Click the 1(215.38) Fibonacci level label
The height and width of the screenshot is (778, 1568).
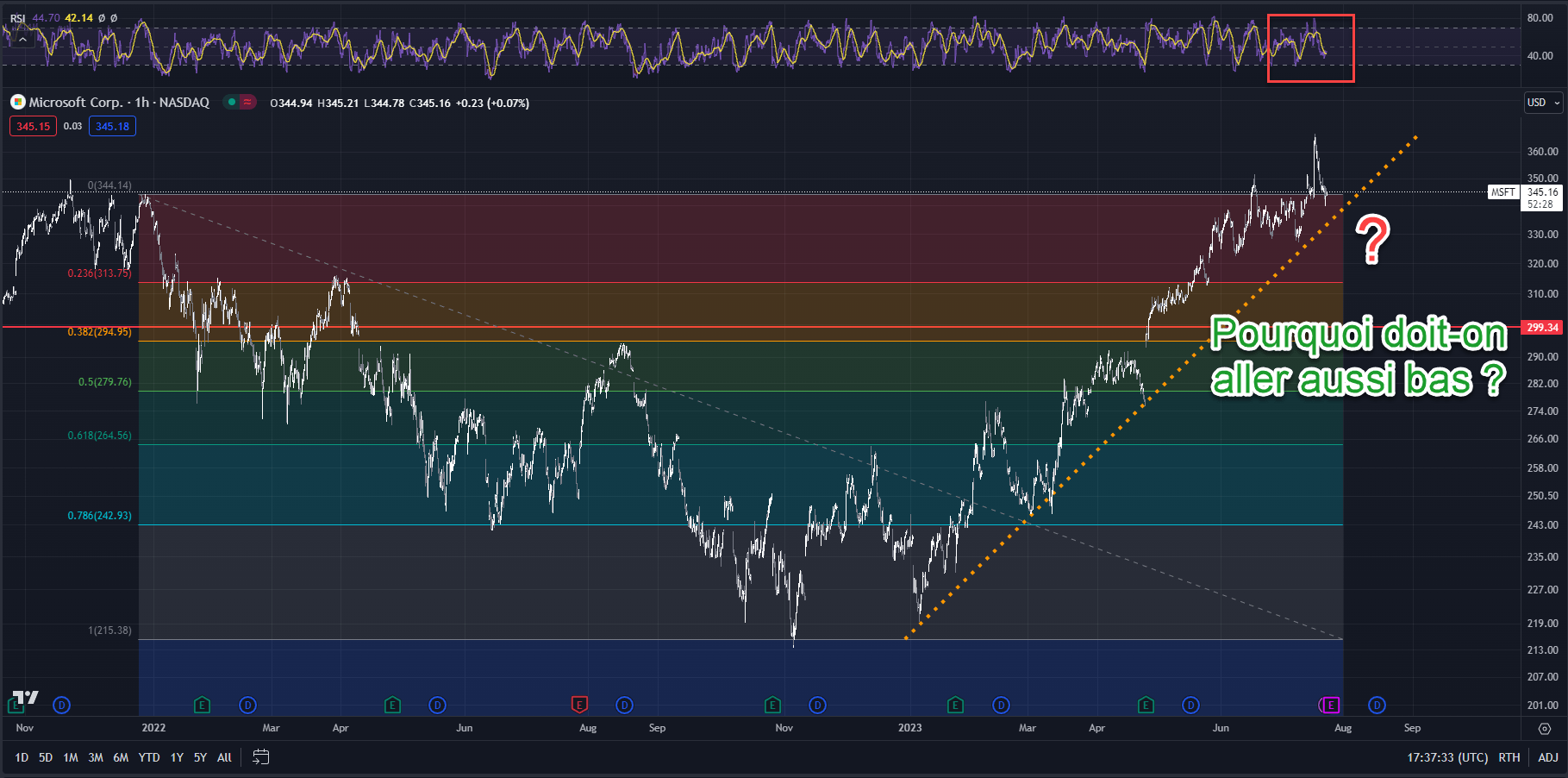110,631
